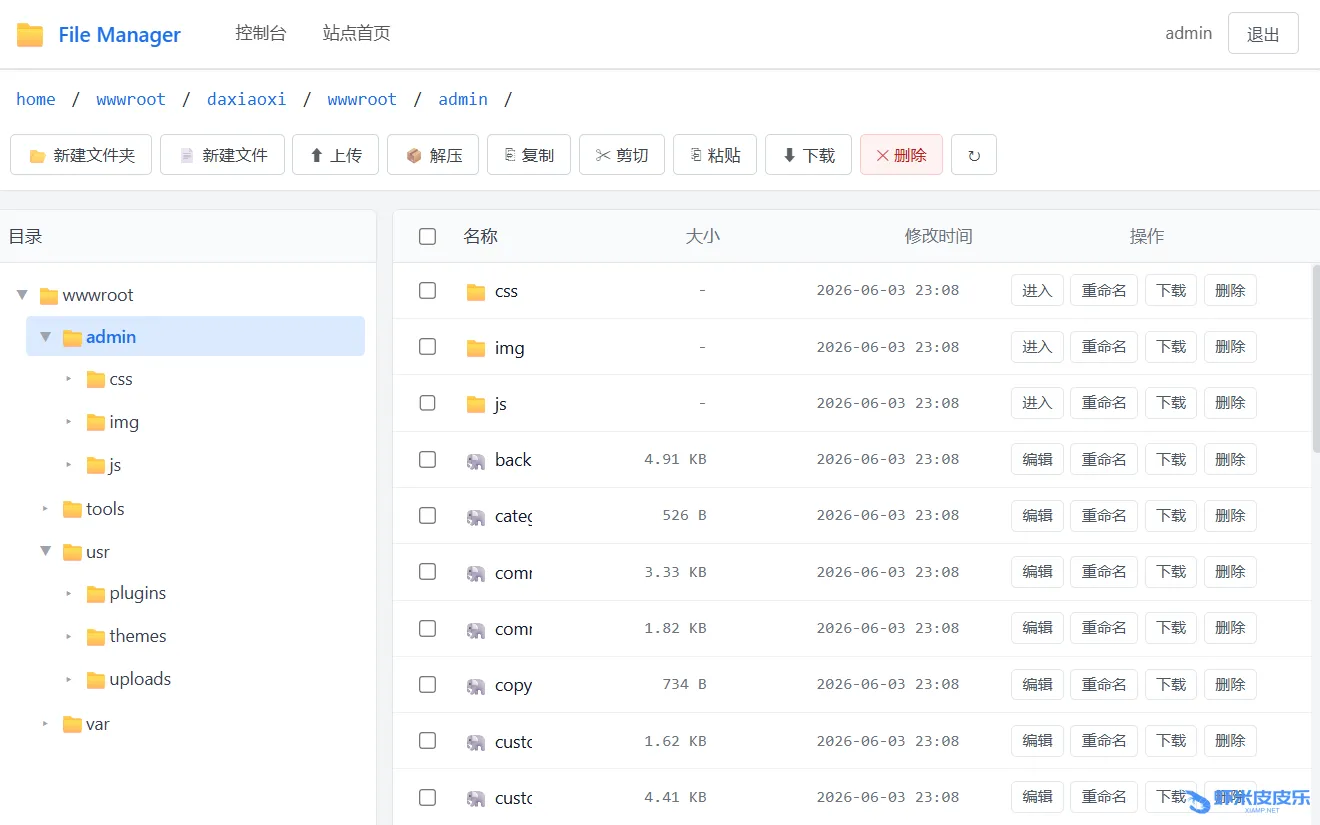Viewport: 1320px width, 825px height.
Task: Check the box for the 526 B file
Action: (x=428, y=515)
